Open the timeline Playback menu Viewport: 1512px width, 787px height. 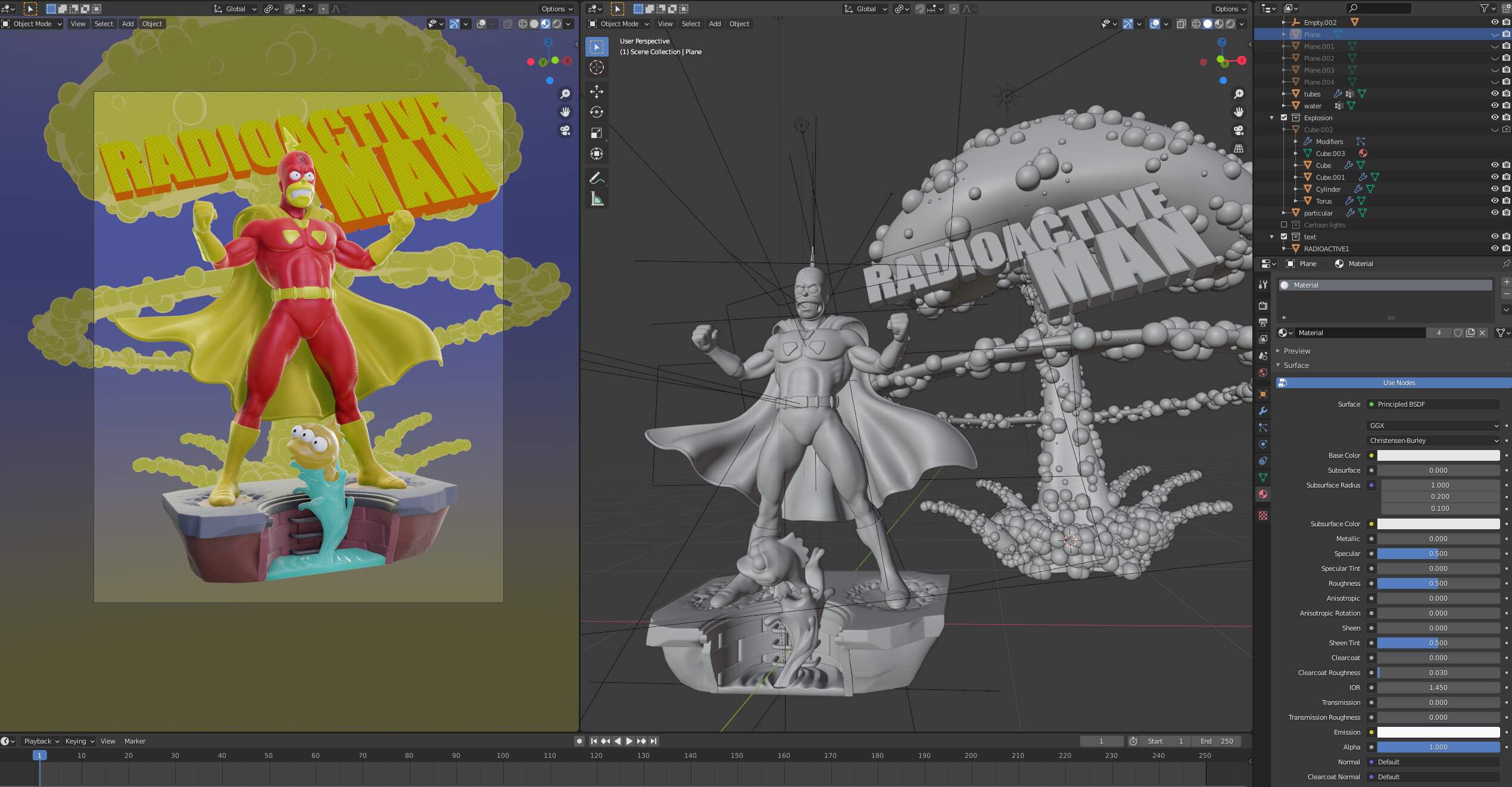(x=41, y=741)
